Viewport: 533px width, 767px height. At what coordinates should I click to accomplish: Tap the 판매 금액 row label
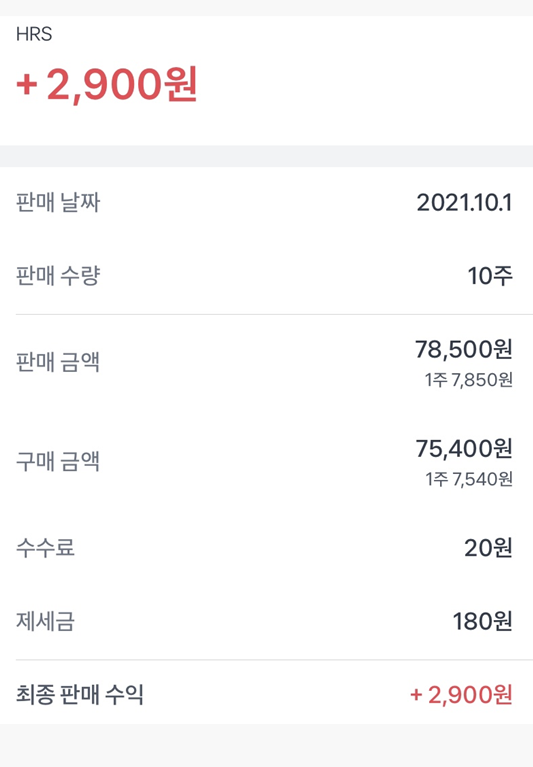tap(58, 362)
